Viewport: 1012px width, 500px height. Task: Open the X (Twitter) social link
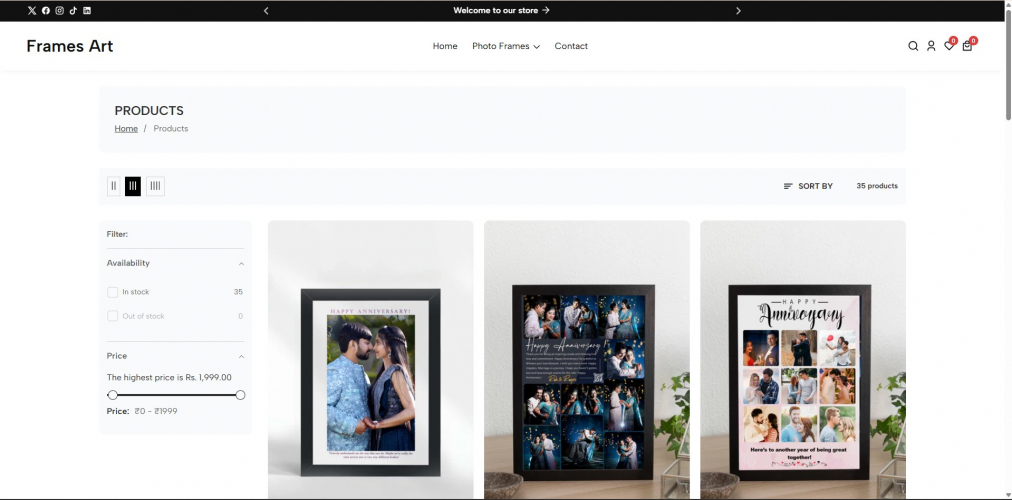coord(32,10)
